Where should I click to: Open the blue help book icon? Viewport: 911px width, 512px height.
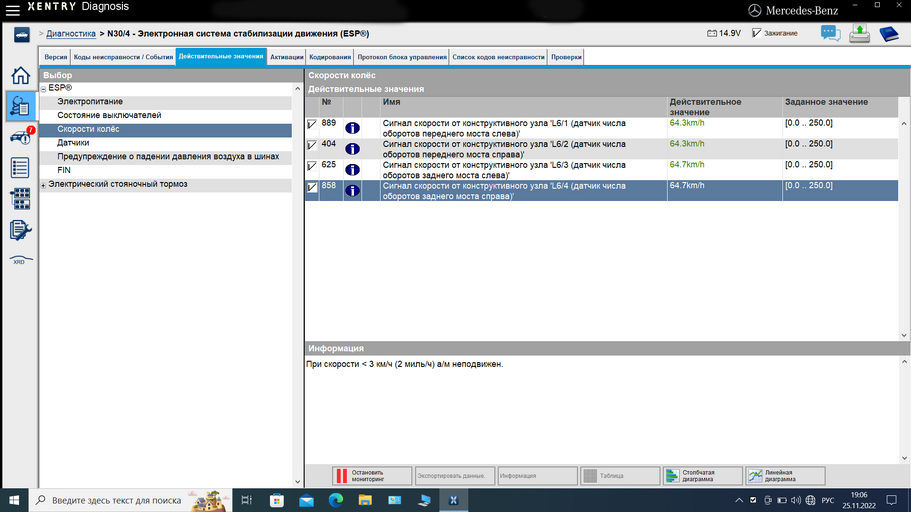(889, 34)
